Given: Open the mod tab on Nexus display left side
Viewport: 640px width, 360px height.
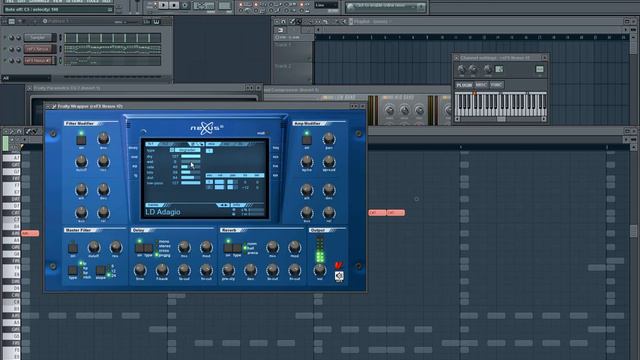Looking at the screenshot, I should tap(134, 157).
